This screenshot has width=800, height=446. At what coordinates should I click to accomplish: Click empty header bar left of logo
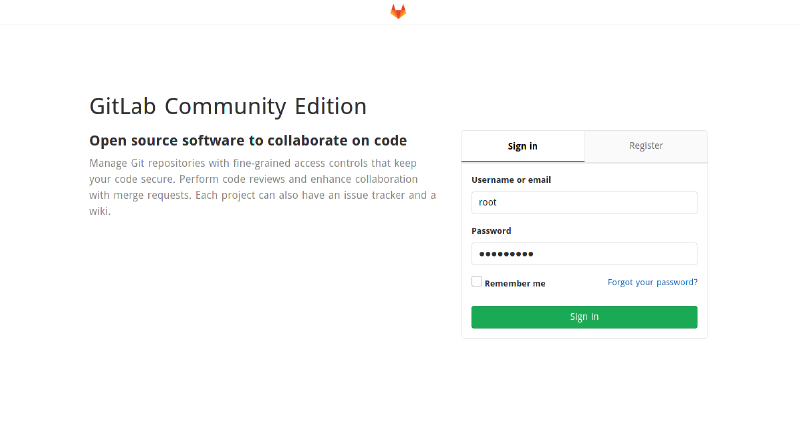200,12
